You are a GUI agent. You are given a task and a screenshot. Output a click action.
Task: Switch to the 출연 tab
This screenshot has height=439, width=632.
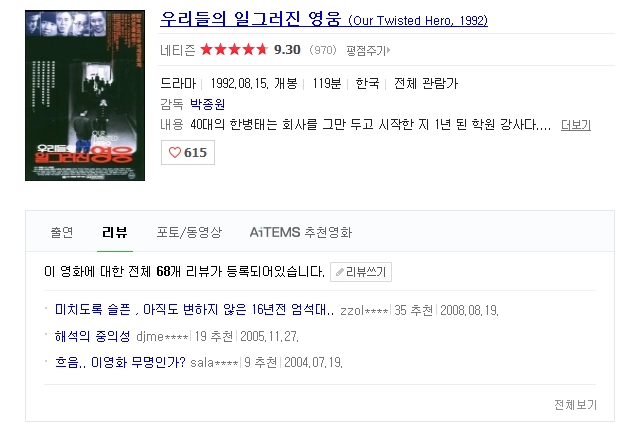pyautogui.click(x=62, y=232)
